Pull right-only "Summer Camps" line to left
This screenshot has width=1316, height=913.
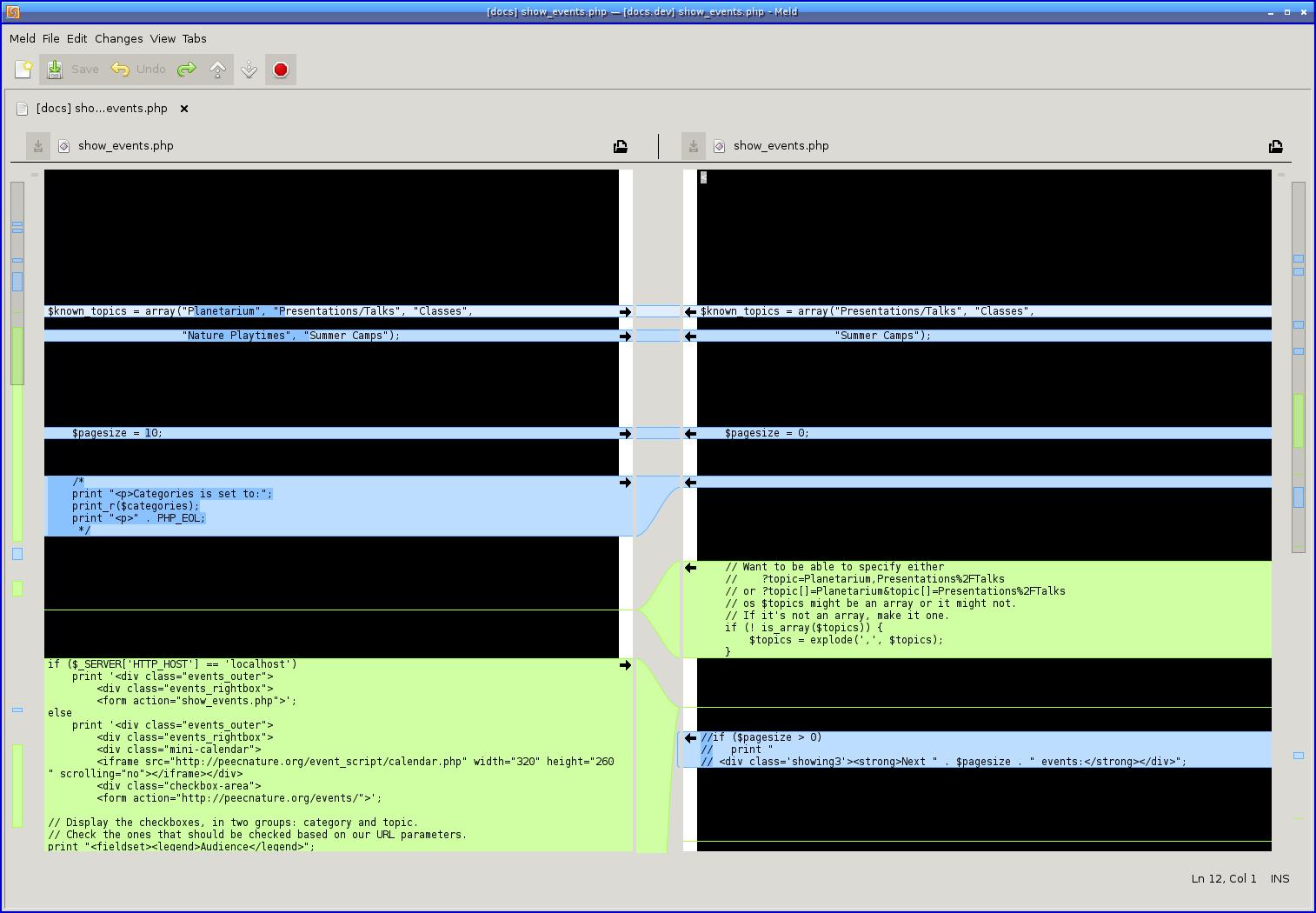[690, 336]
